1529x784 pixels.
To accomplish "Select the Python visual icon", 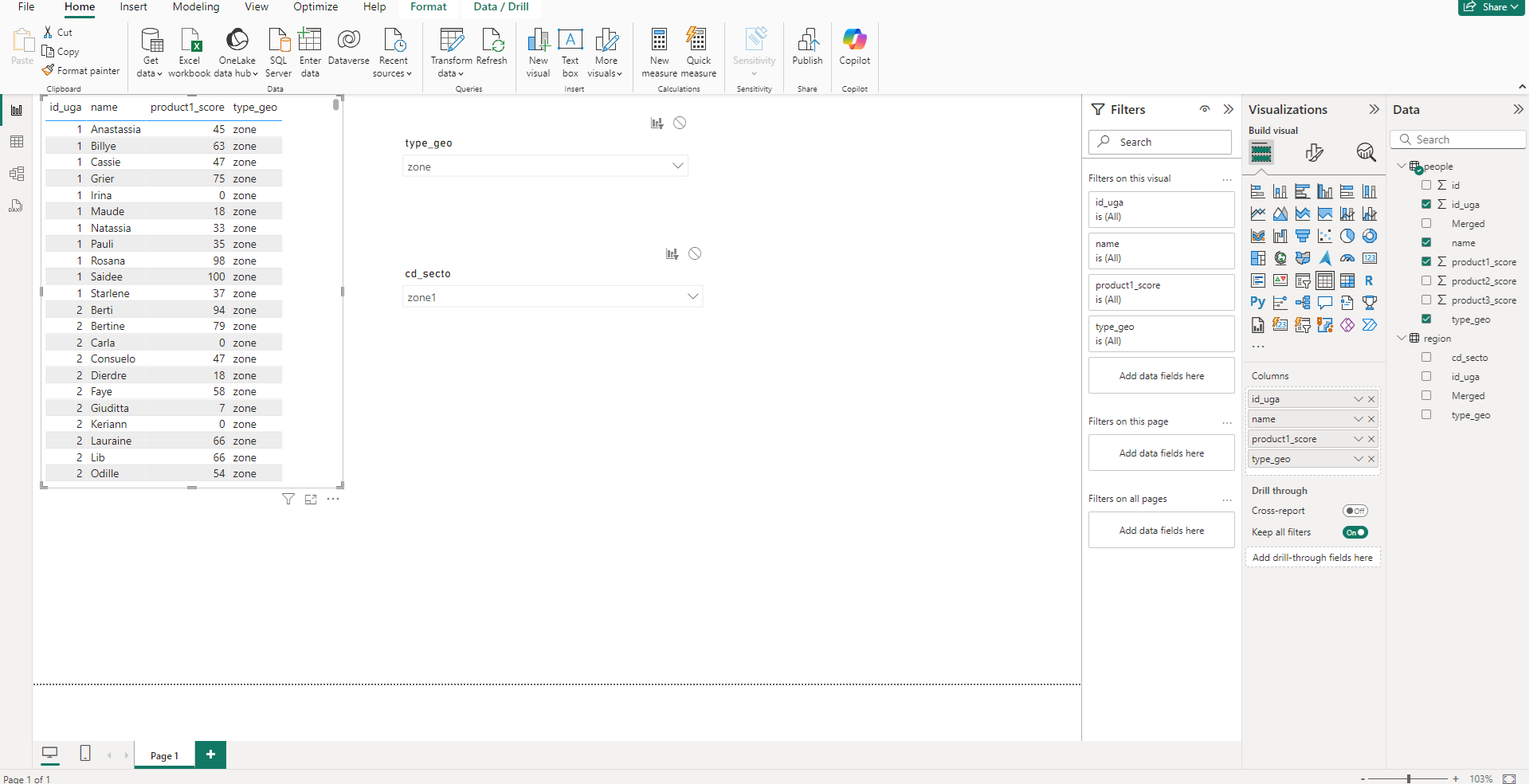I will [x=1257, y=303].
